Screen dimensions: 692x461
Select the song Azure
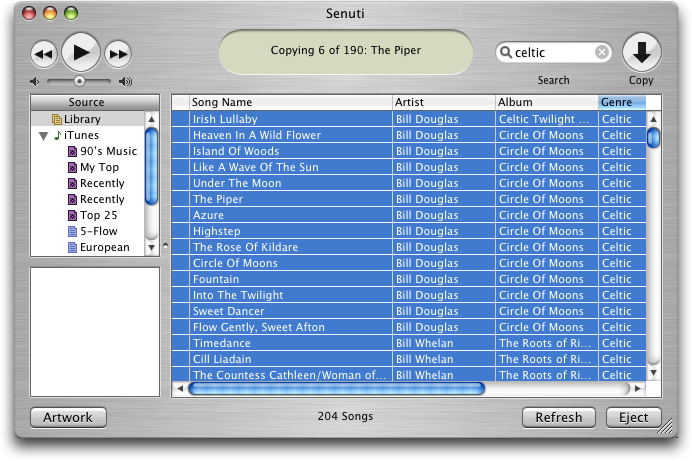[208, 215]
